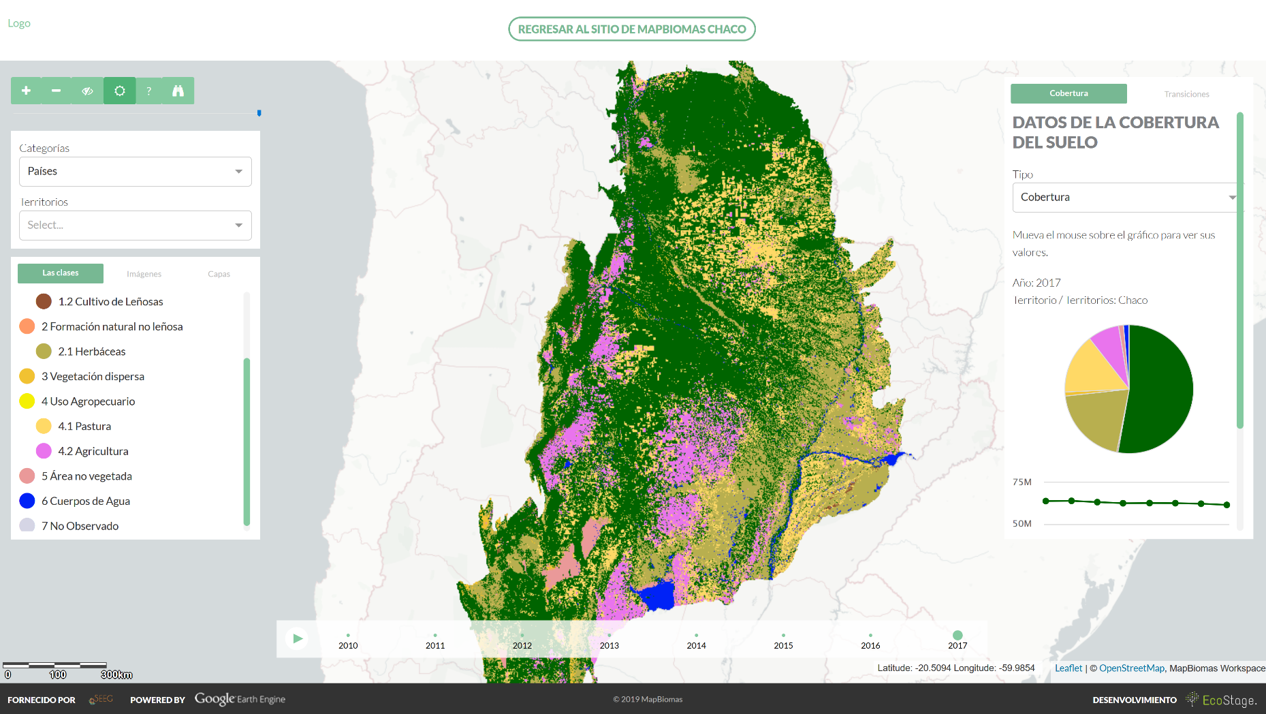
Task: Click the class list green scrollbar
Action: 247,441
